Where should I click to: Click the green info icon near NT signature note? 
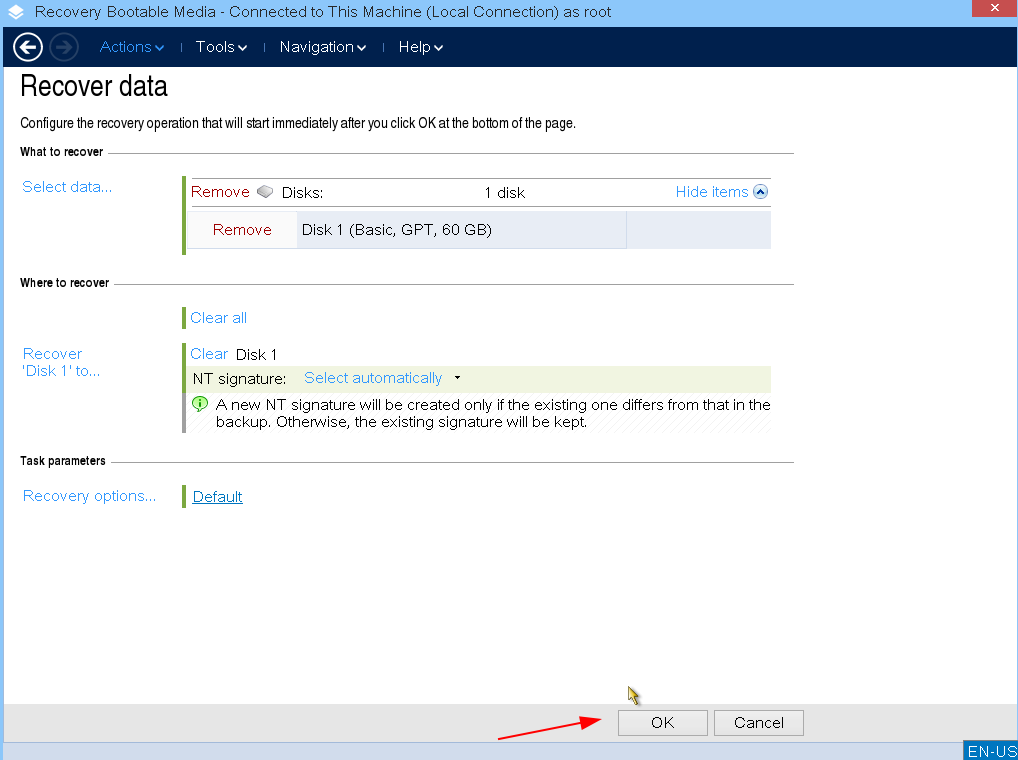[x=200, y=405]
